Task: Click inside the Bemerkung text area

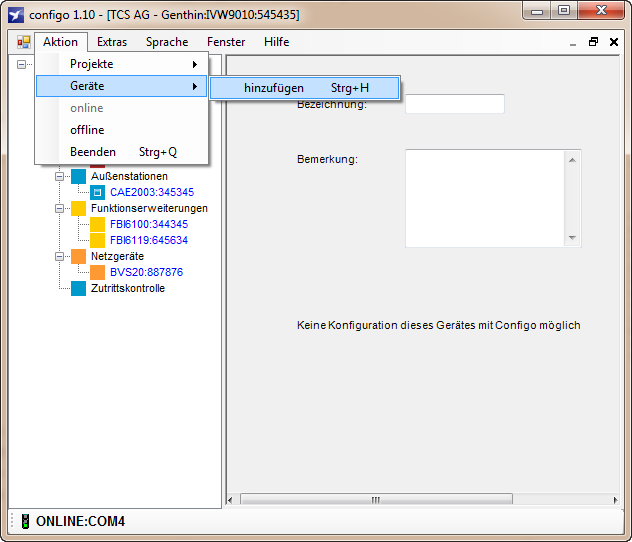Action: (x=485, y=198)
